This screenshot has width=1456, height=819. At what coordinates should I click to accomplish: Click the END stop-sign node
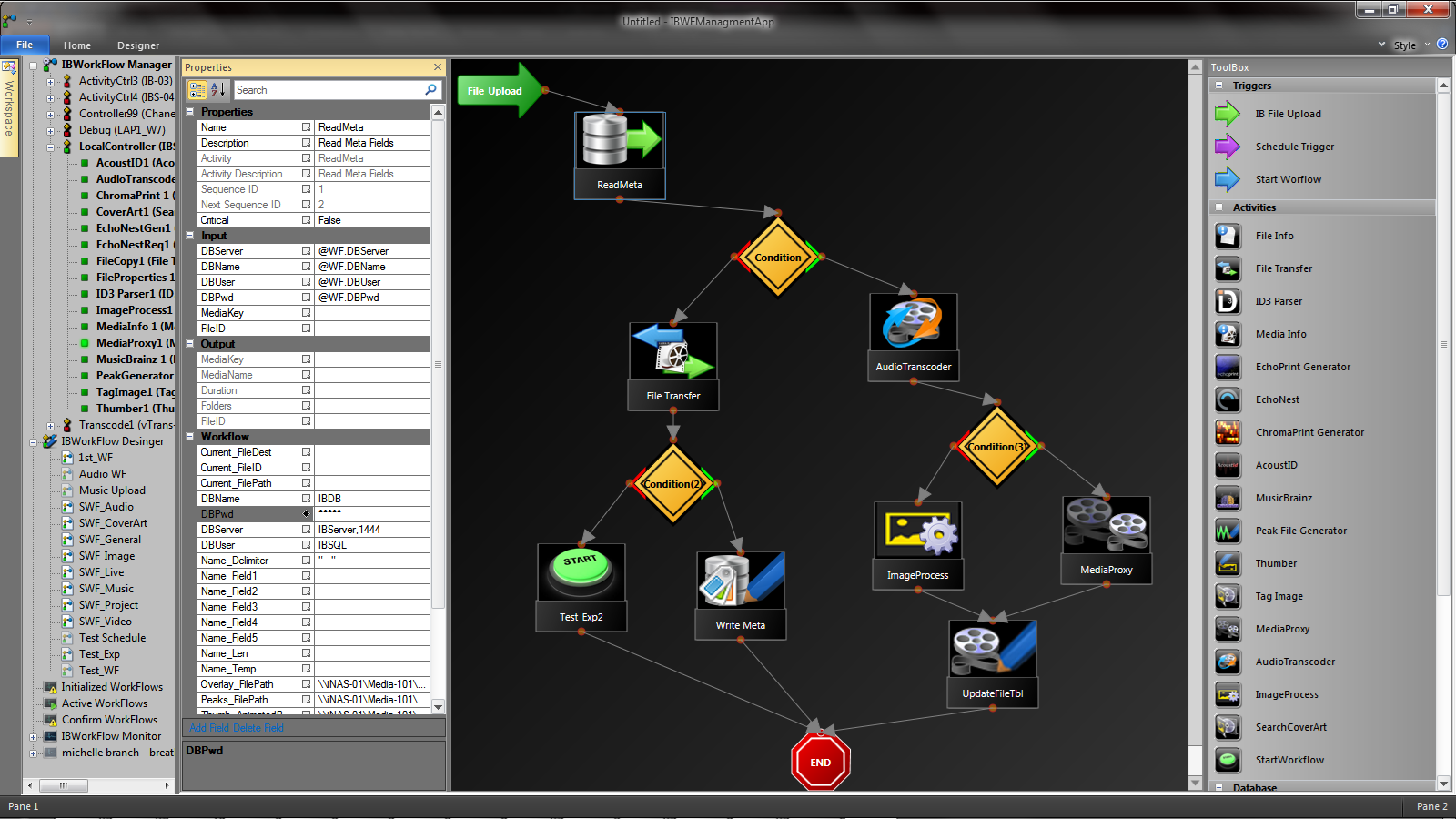(x=821, y=762)
